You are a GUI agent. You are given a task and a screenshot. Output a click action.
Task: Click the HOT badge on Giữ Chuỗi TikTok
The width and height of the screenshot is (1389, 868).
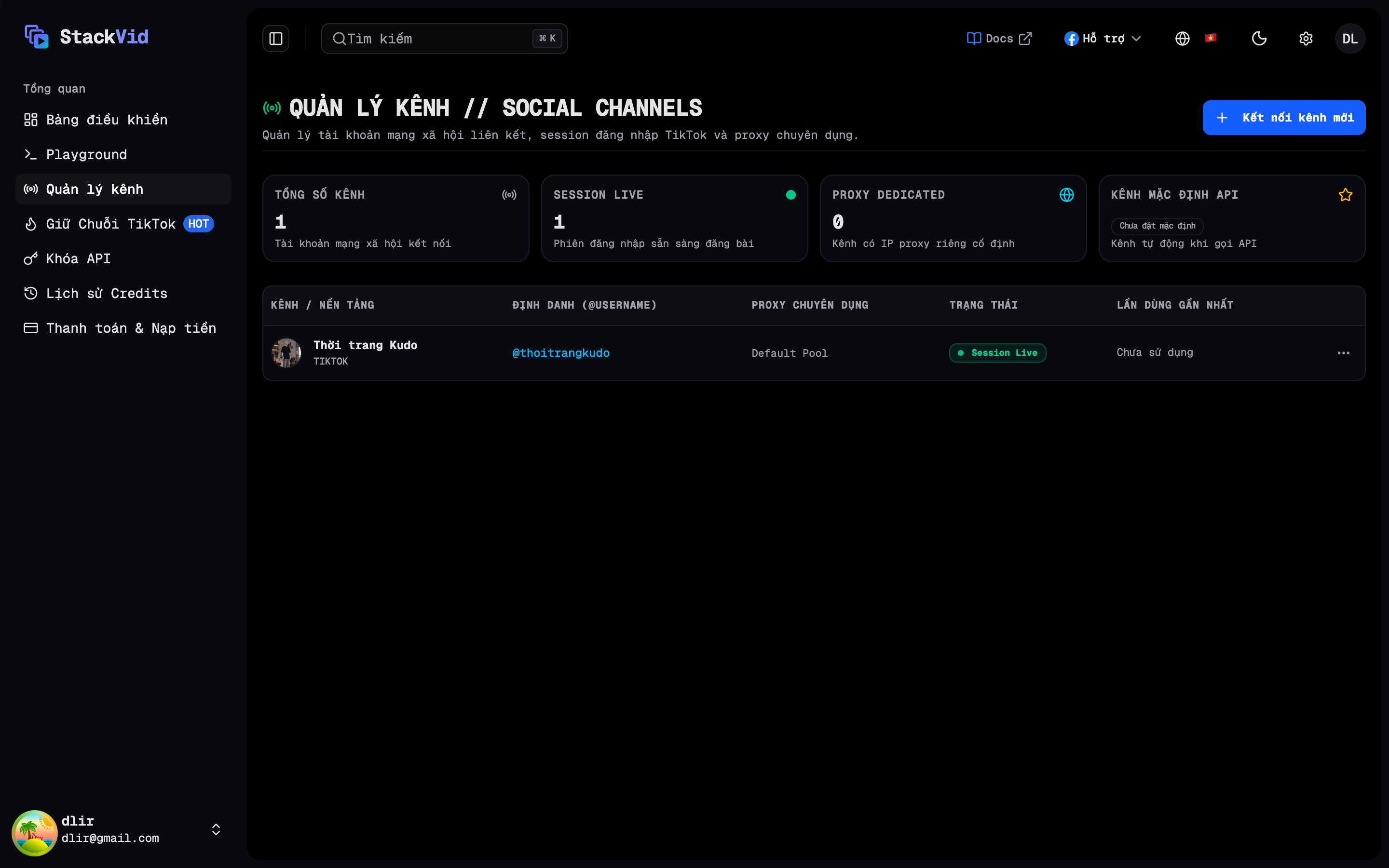click(x=199, y=224)
